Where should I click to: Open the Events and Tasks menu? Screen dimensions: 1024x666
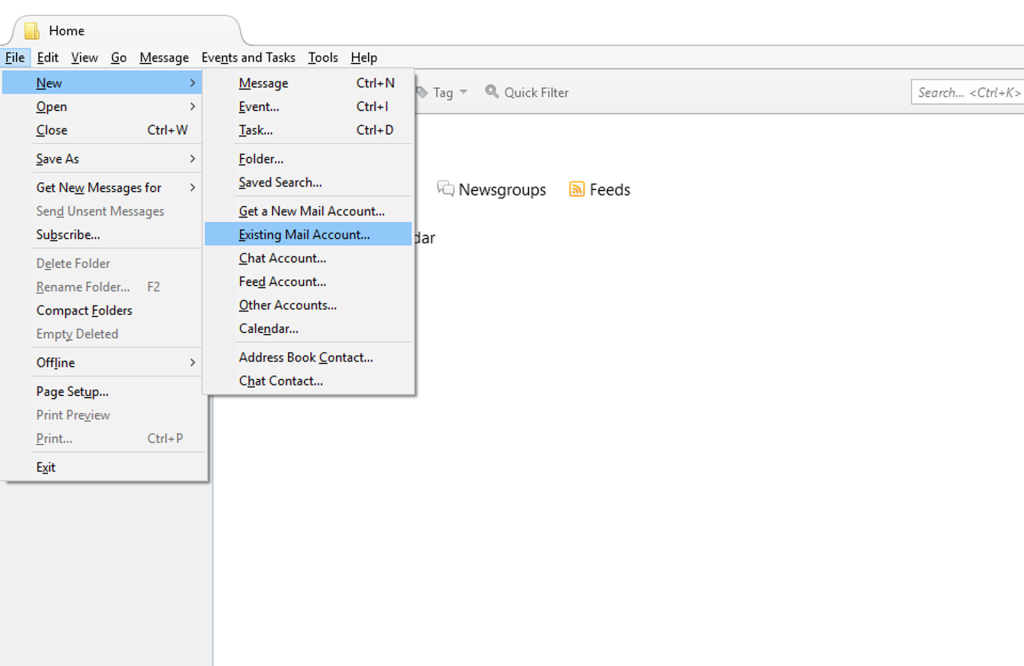pos(248,57)
